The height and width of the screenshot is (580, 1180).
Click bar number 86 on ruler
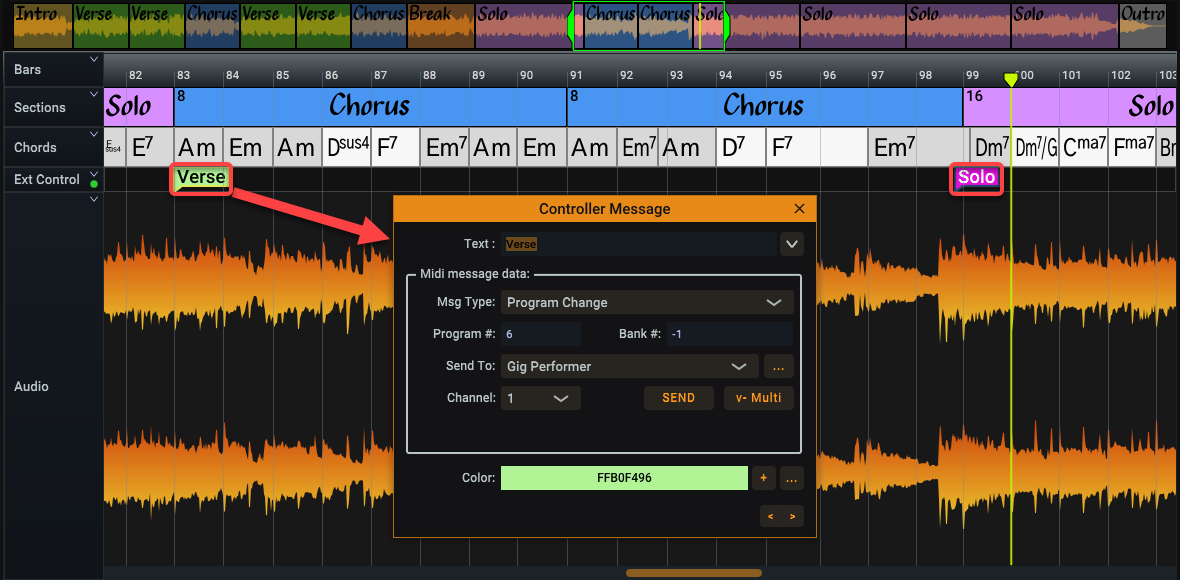click(332, 75)
